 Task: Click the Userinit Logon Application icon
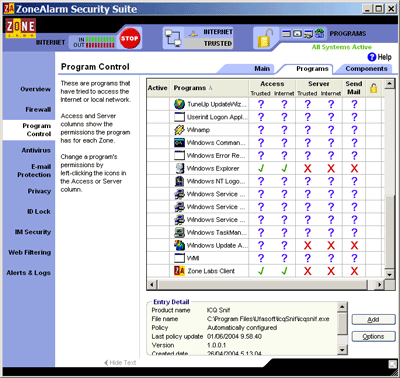(179, 117)
